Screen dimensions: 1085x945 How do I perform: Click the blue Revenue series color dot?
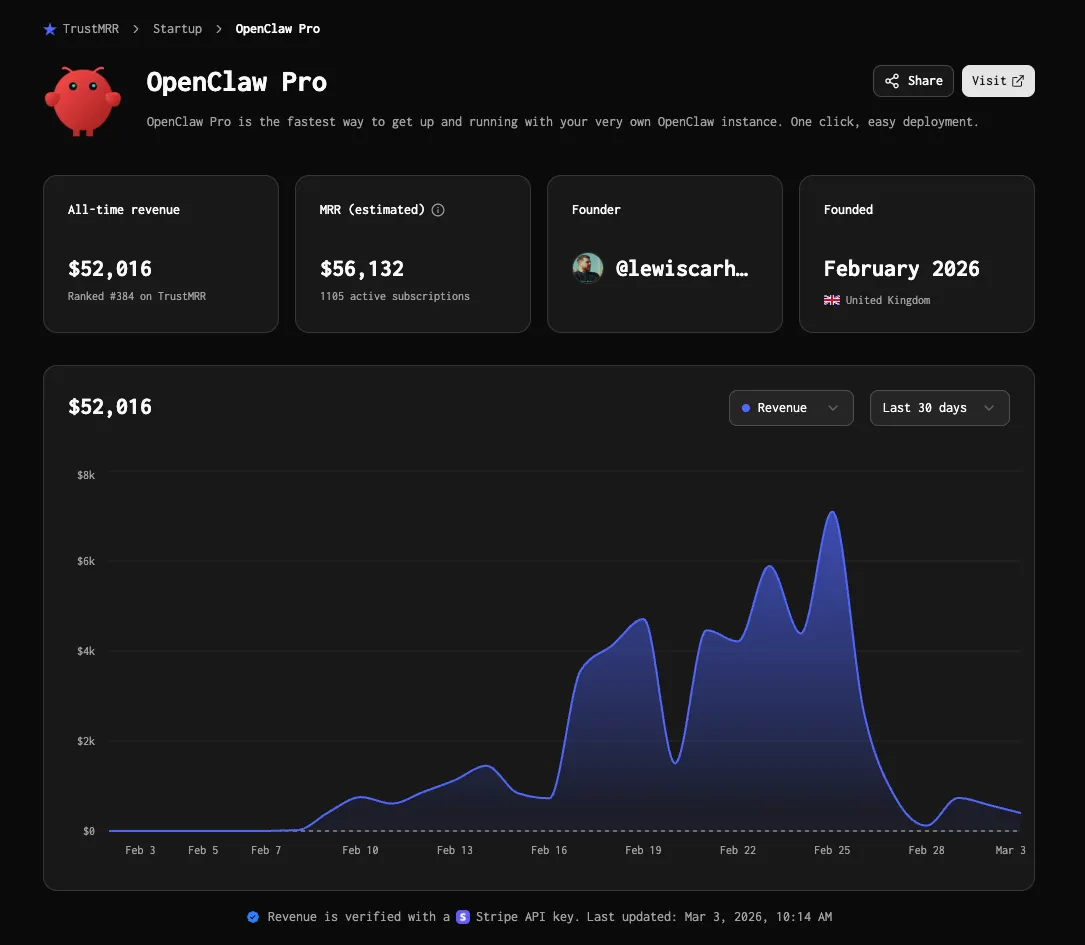tap(746, 408)
